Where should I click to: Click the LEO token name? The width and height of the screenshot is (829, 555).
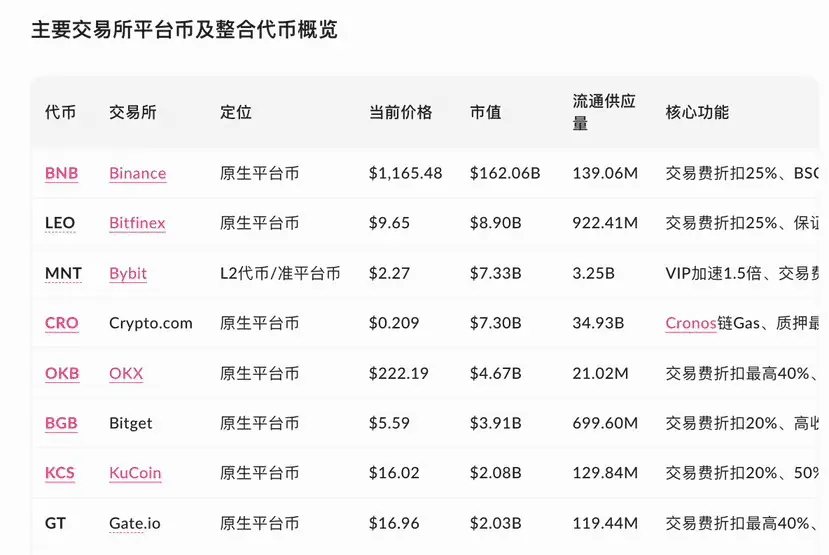coord(60,223)
